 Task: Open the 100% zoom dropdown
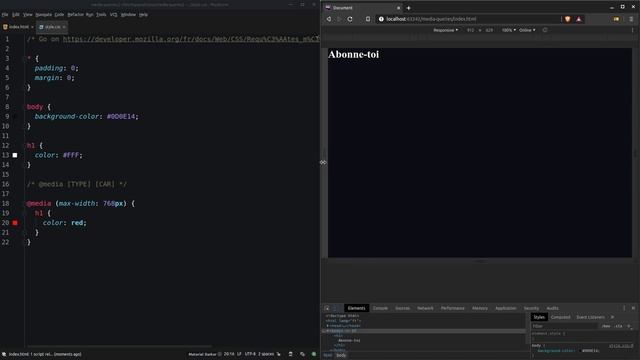[509, 30]
